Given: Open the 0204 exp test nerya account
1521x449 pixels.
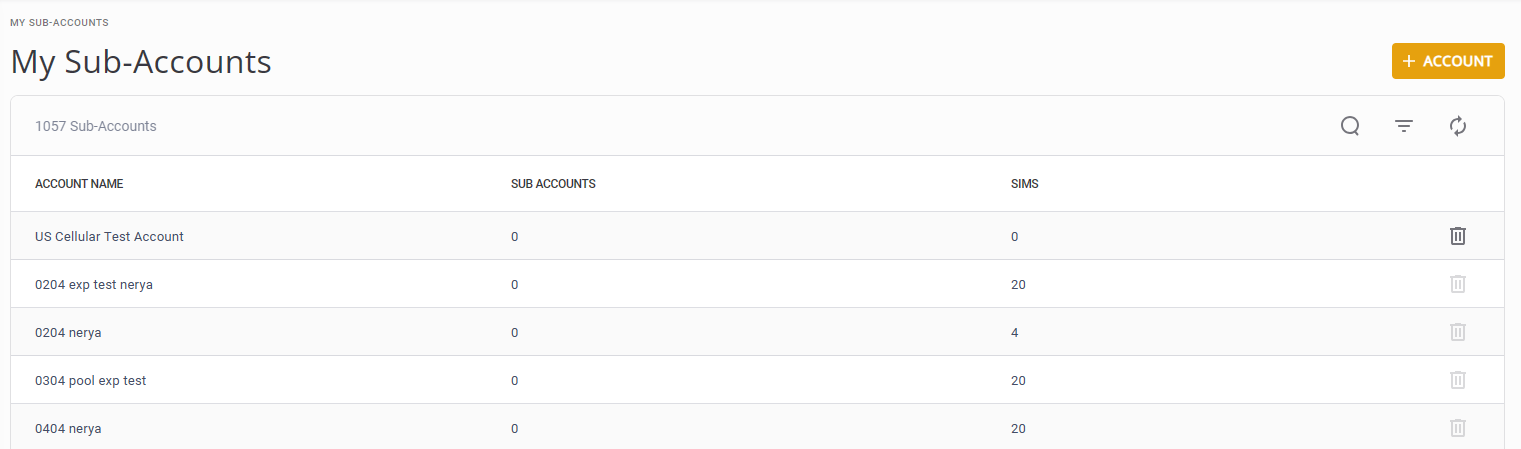Looking at the screenshot, I should (x=94, y=285).
